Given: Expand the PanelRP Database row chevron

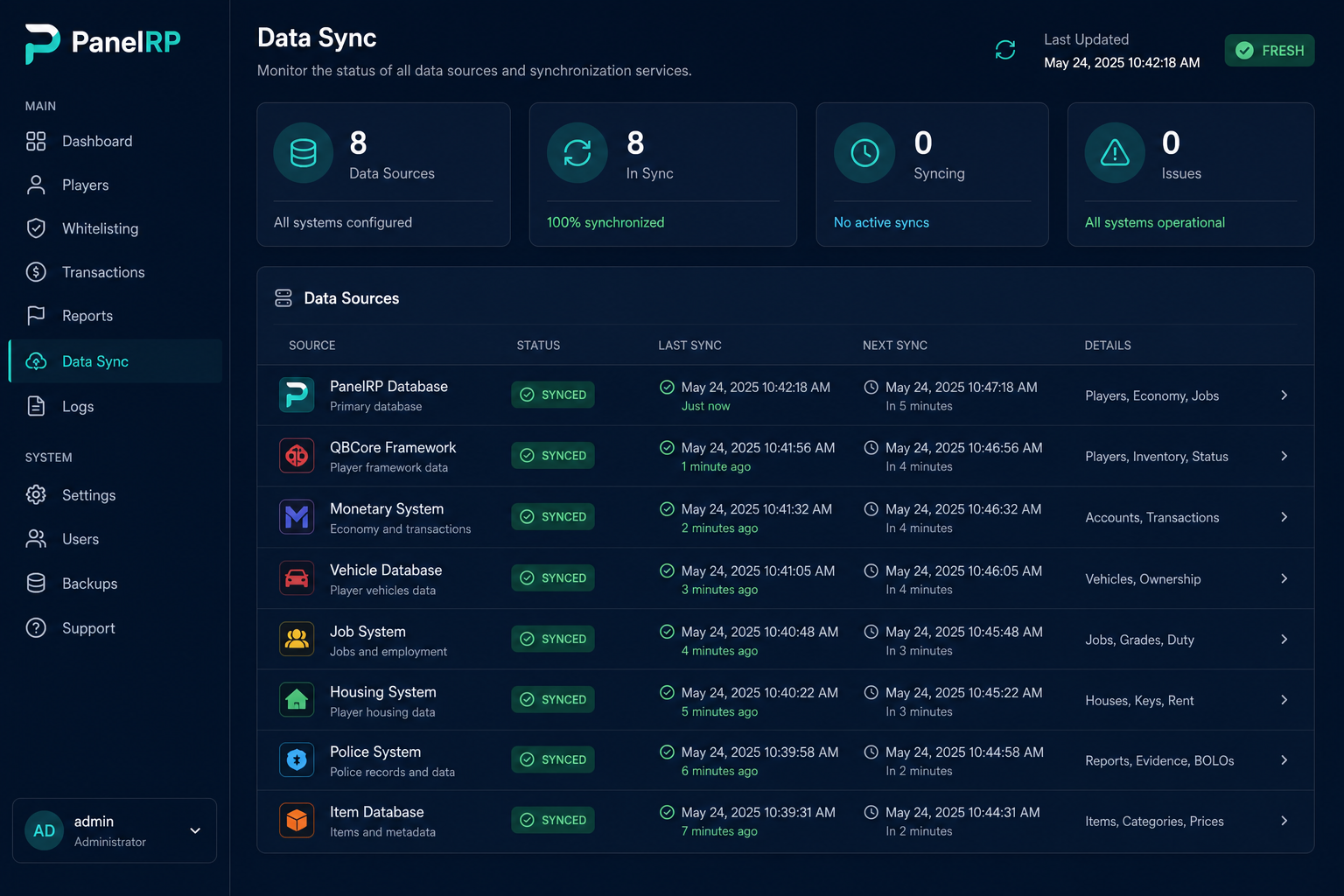Looking at the screenshot, I should point(1284,395).
